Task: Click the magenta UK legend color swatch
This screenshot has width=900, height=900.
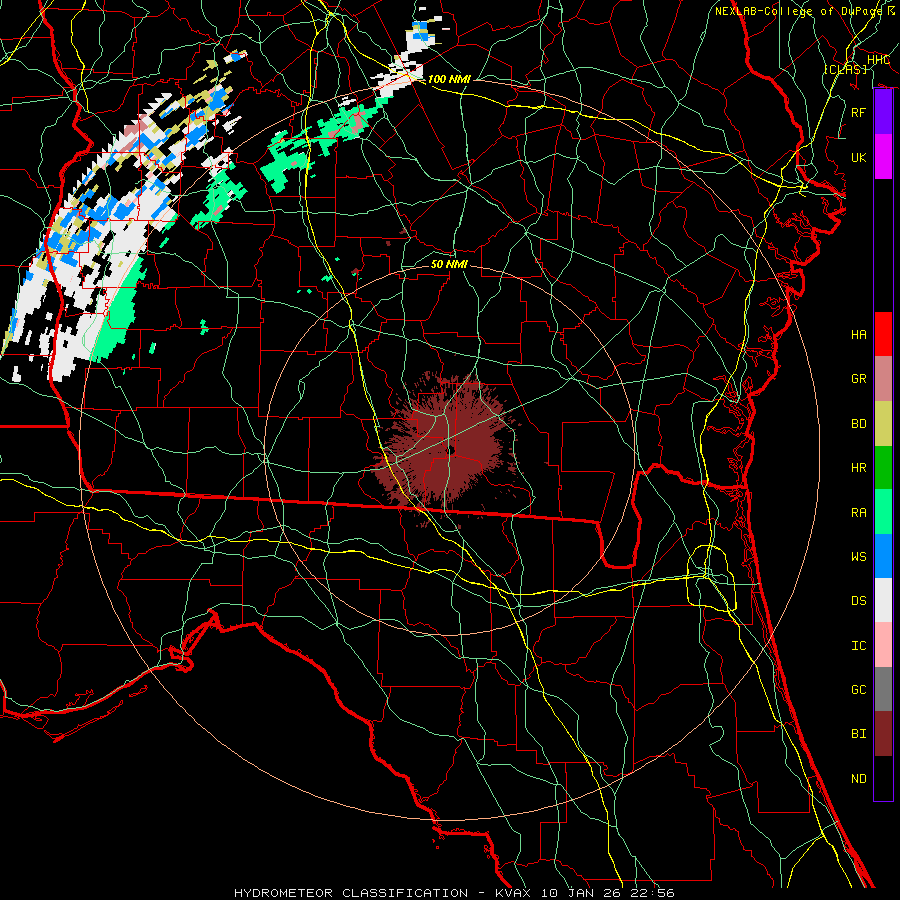Action: (x=883, y=157)
